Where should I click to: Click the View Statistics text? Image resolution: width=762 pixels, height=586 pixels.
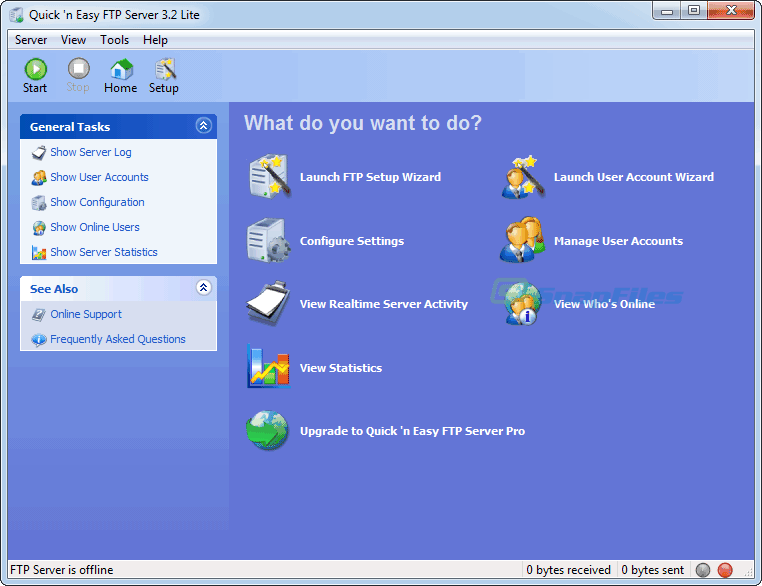point(341,368)
